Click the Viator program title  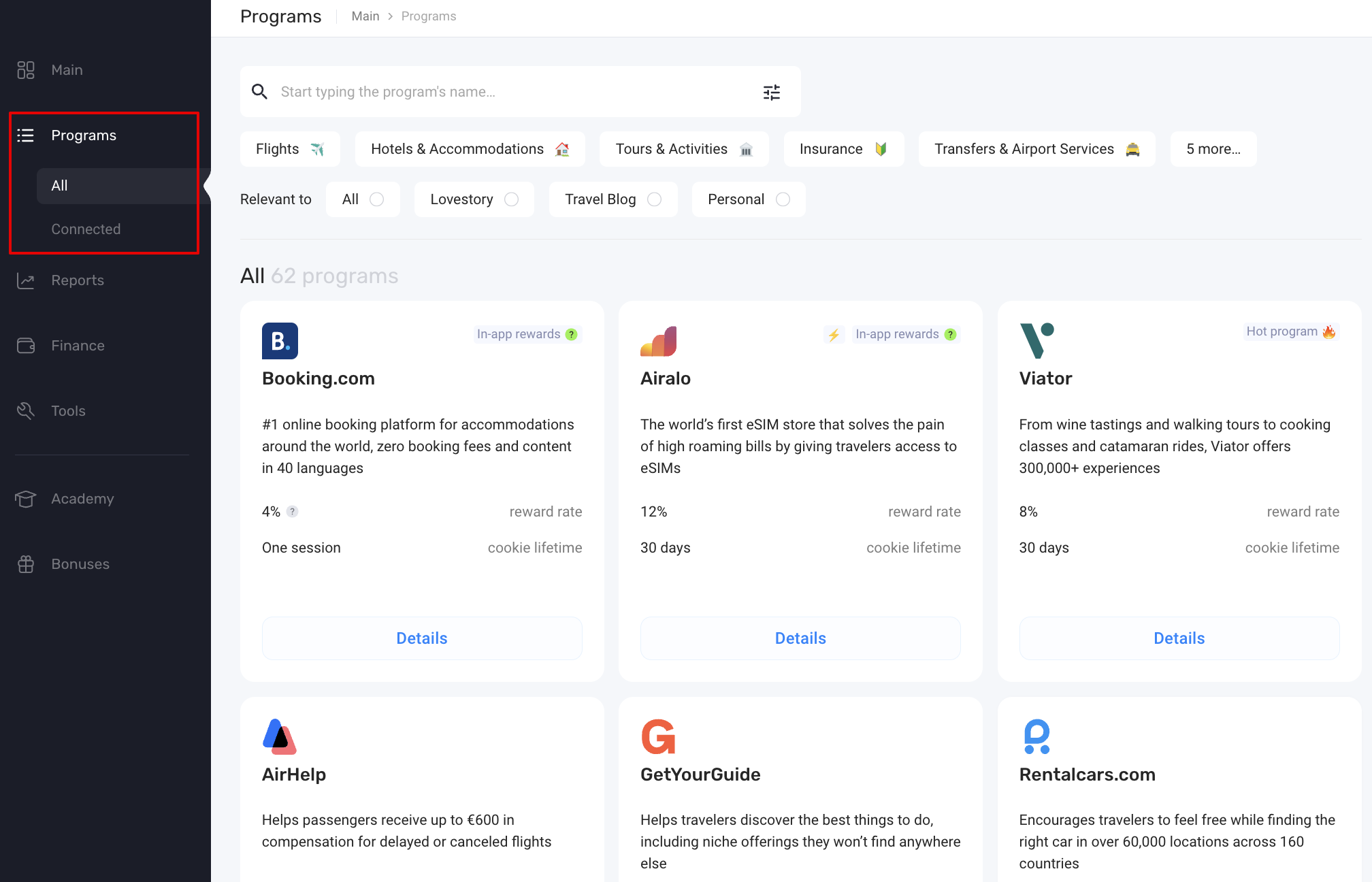[x=1045, y=378]
